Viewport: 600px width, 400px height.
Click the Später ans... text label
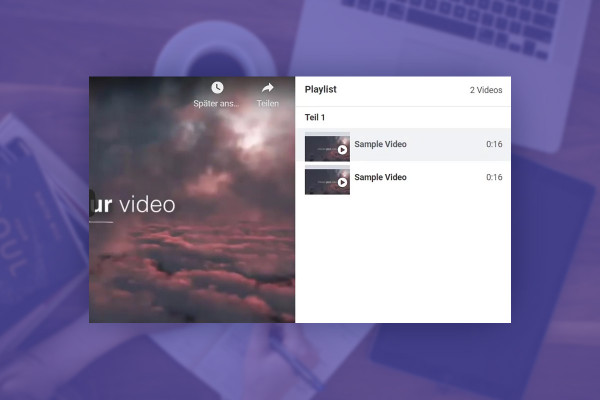point(216,103)
